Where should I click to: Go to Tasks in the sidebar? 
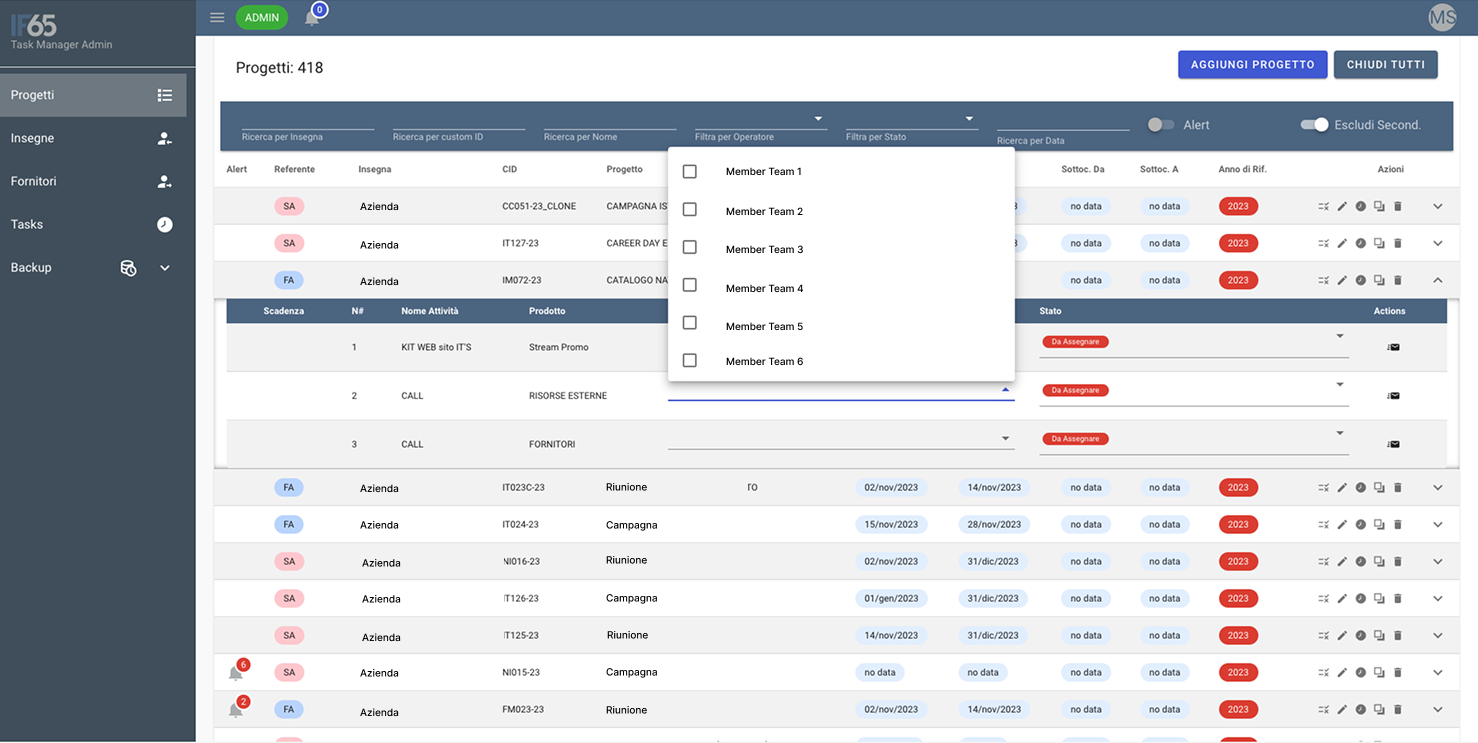click(x=93, y=224)
